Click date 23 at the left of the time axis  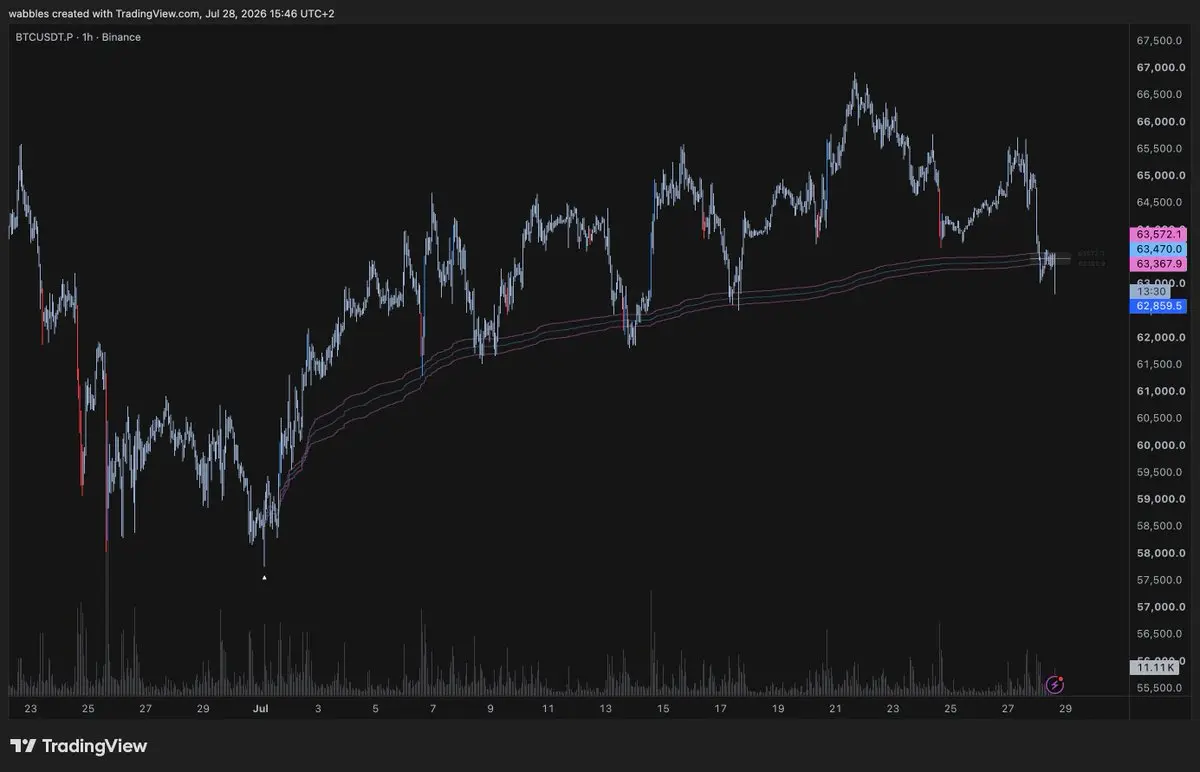(x=31, y=708)
